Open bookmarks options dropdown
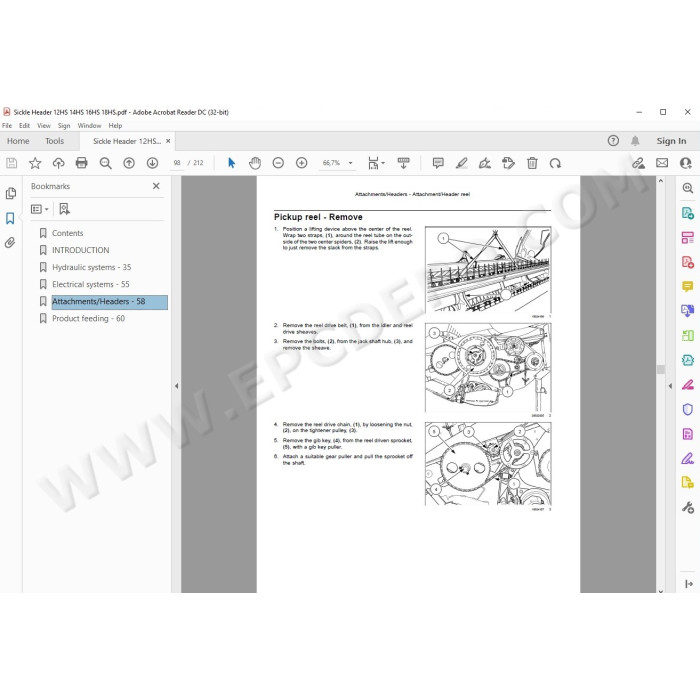 pos(40,209)
